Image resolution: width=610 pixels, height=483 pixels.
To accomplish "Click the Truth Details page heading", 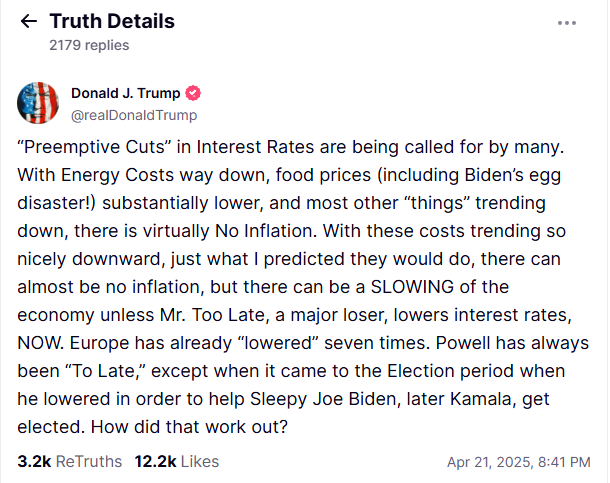I will 112,21.
